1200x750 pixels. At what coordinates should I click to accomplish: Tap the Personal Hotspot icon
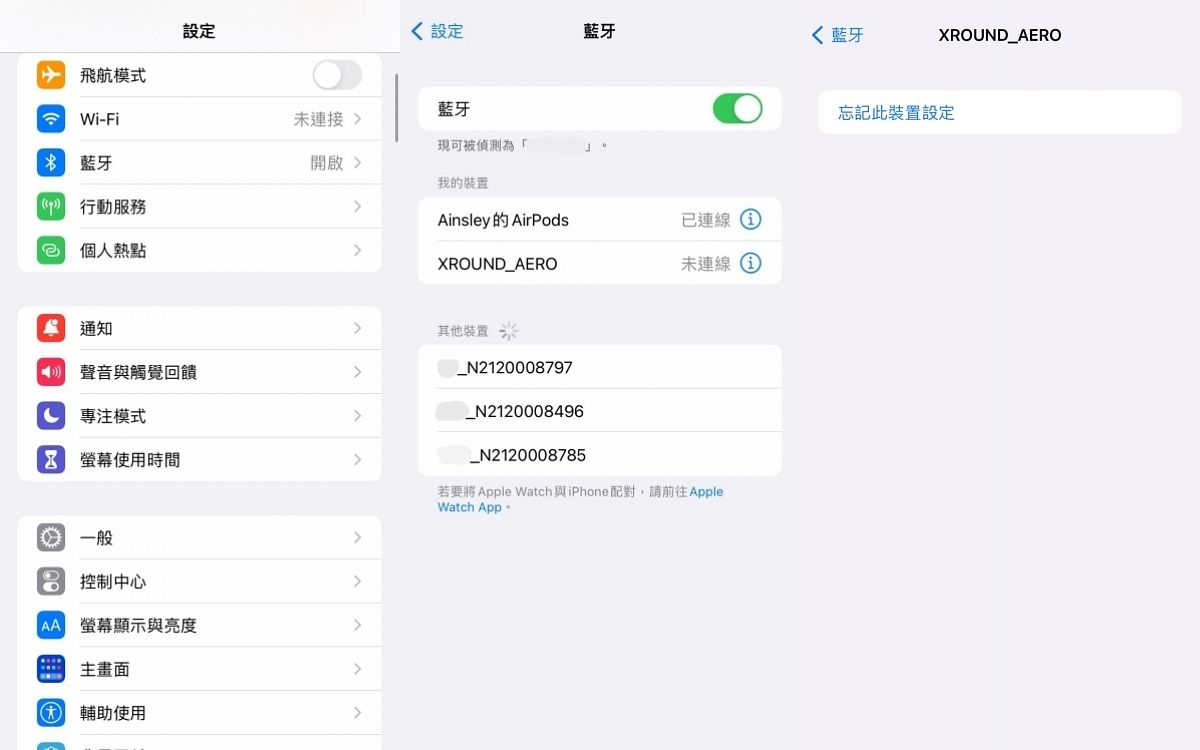(51, 251)
